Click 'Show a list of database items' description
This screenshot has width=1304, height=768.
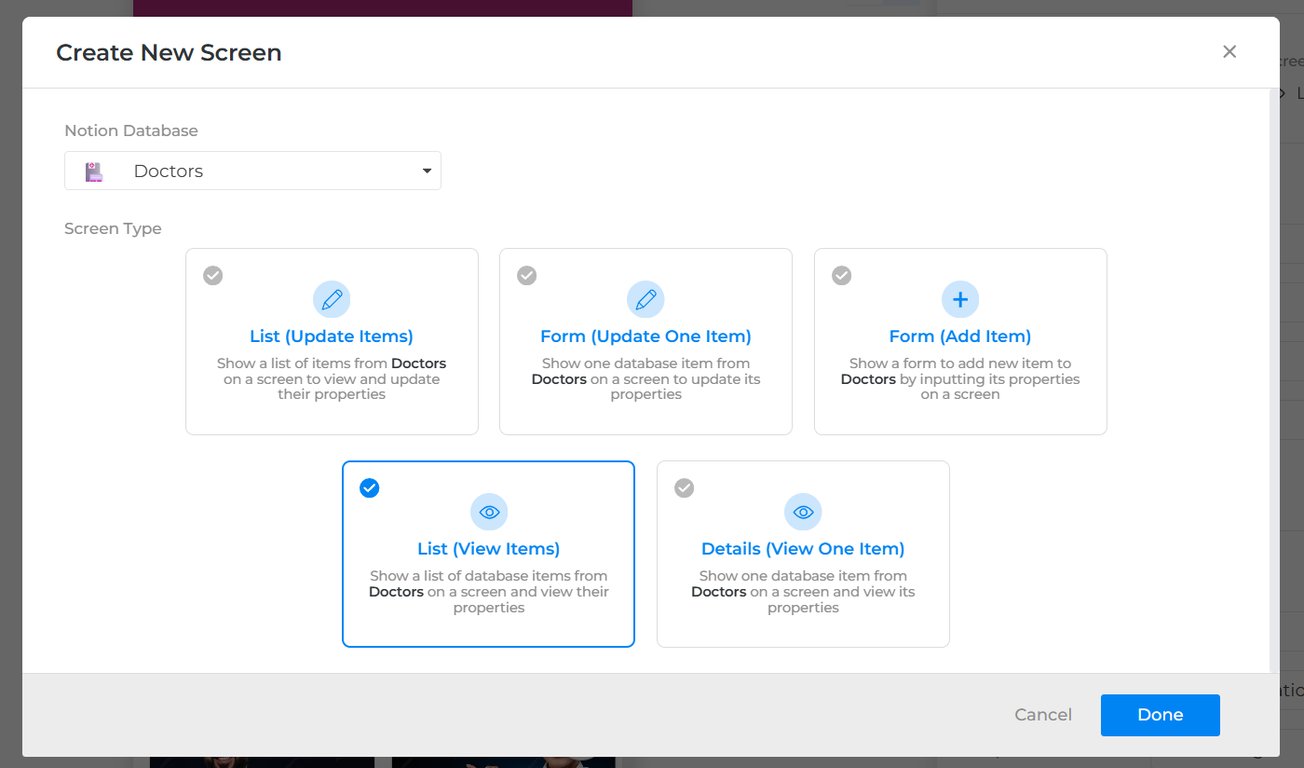(489, 592)
